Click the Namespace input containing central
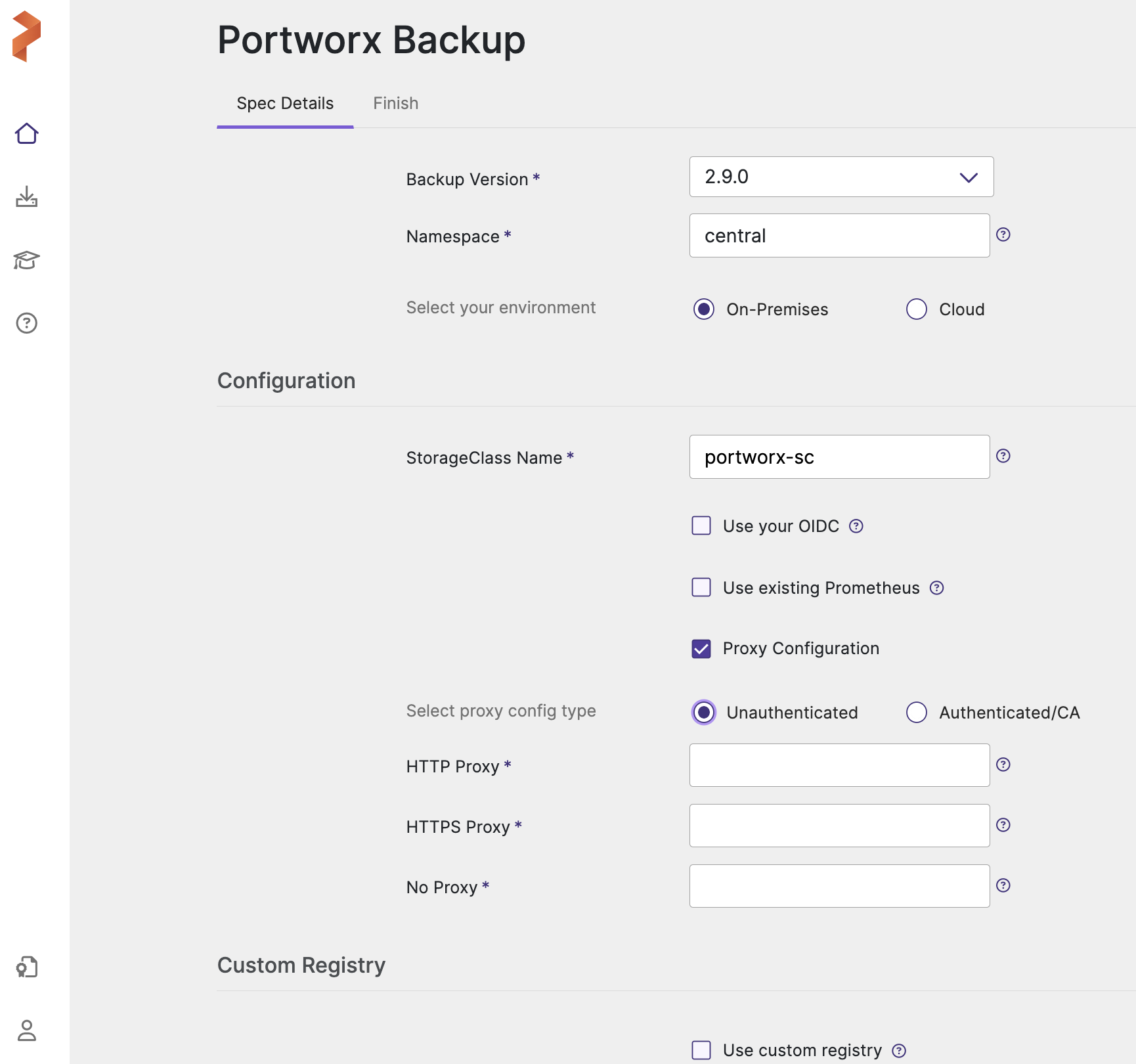The width and height of the screenshot is (1136, 1064). (x=839, y=236)
